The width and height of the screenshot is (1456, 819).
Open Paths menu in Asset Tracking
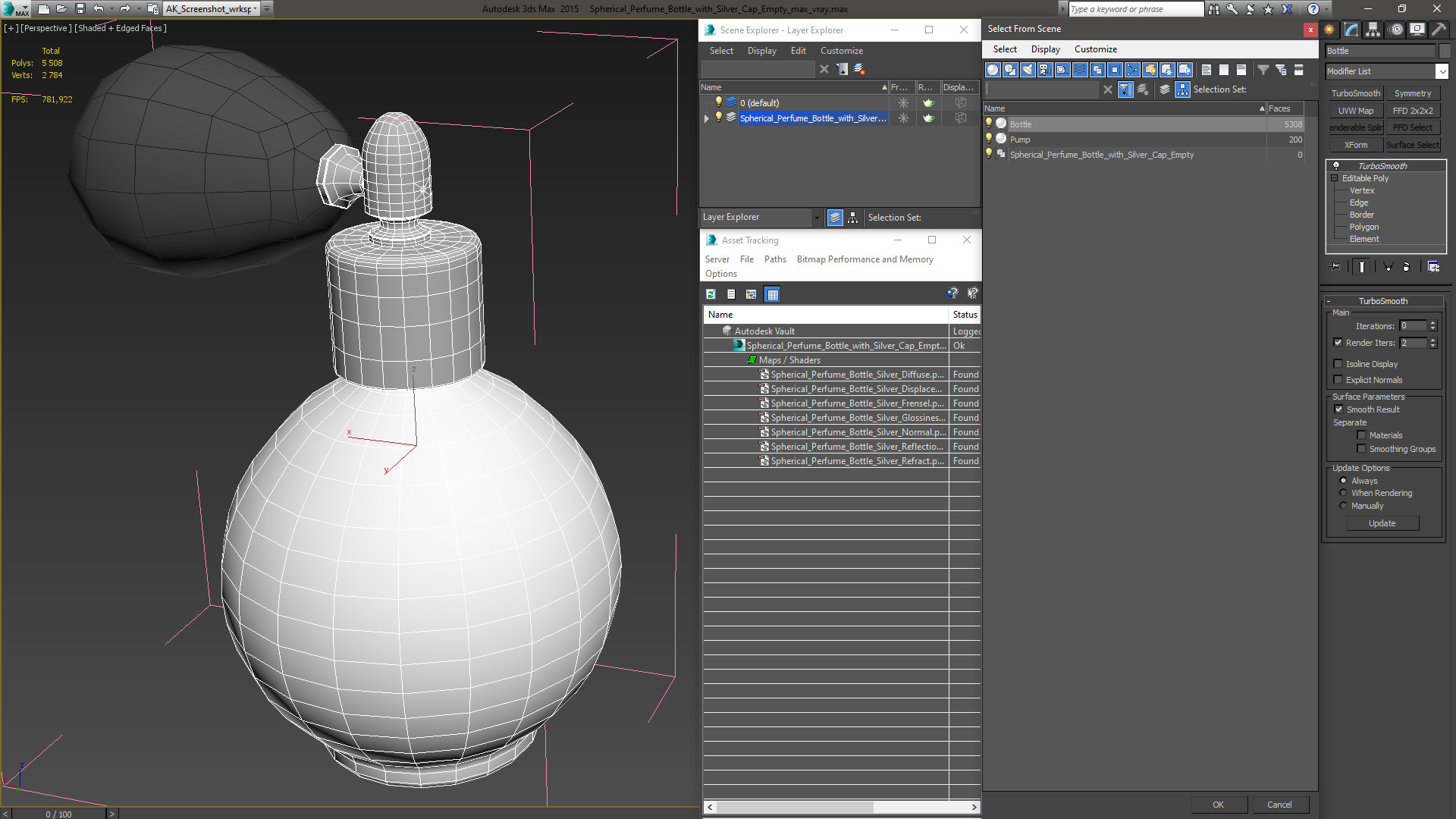coord(775,259)
